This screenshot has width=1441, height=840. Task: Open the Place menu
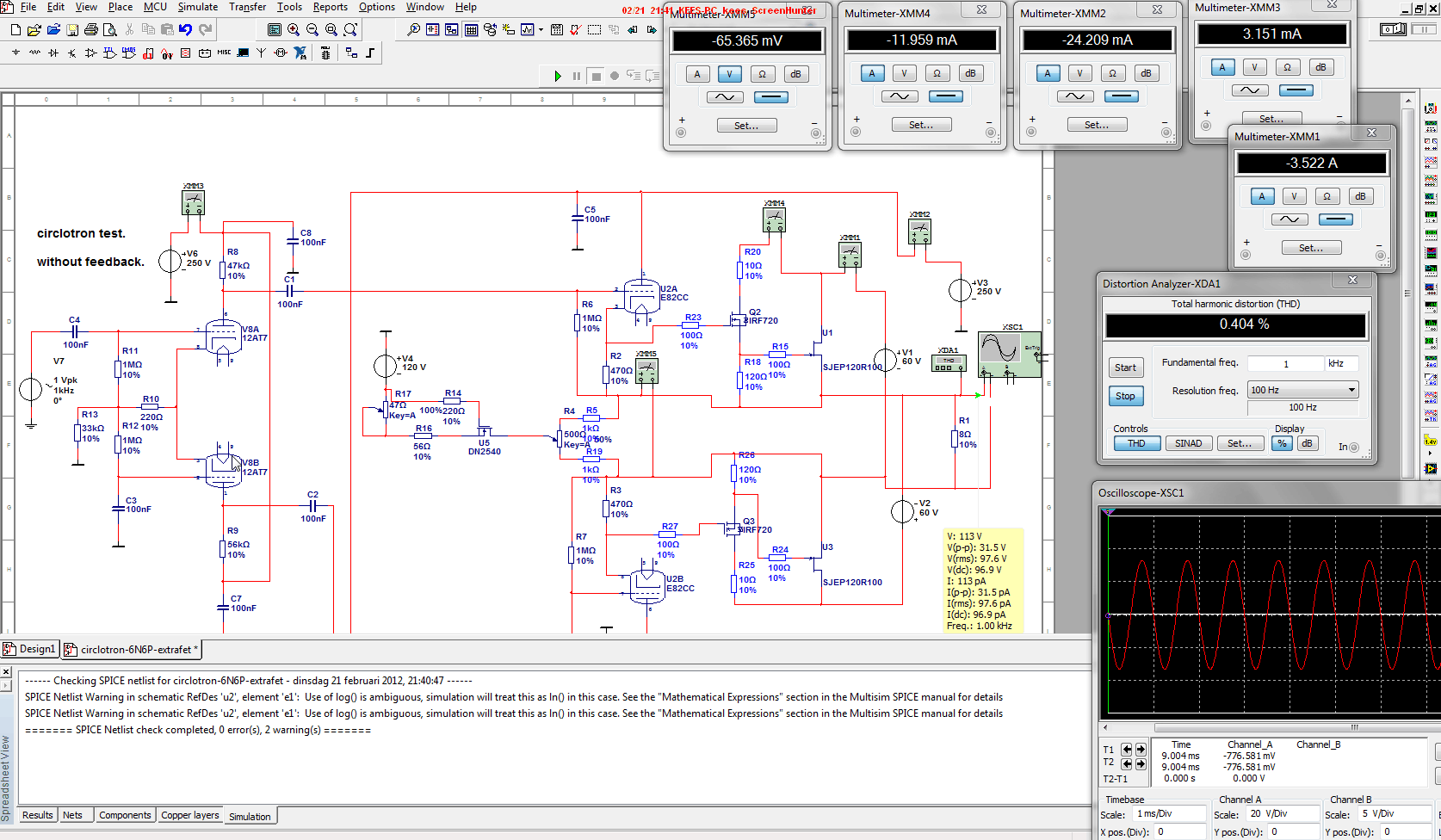point(121,7)
